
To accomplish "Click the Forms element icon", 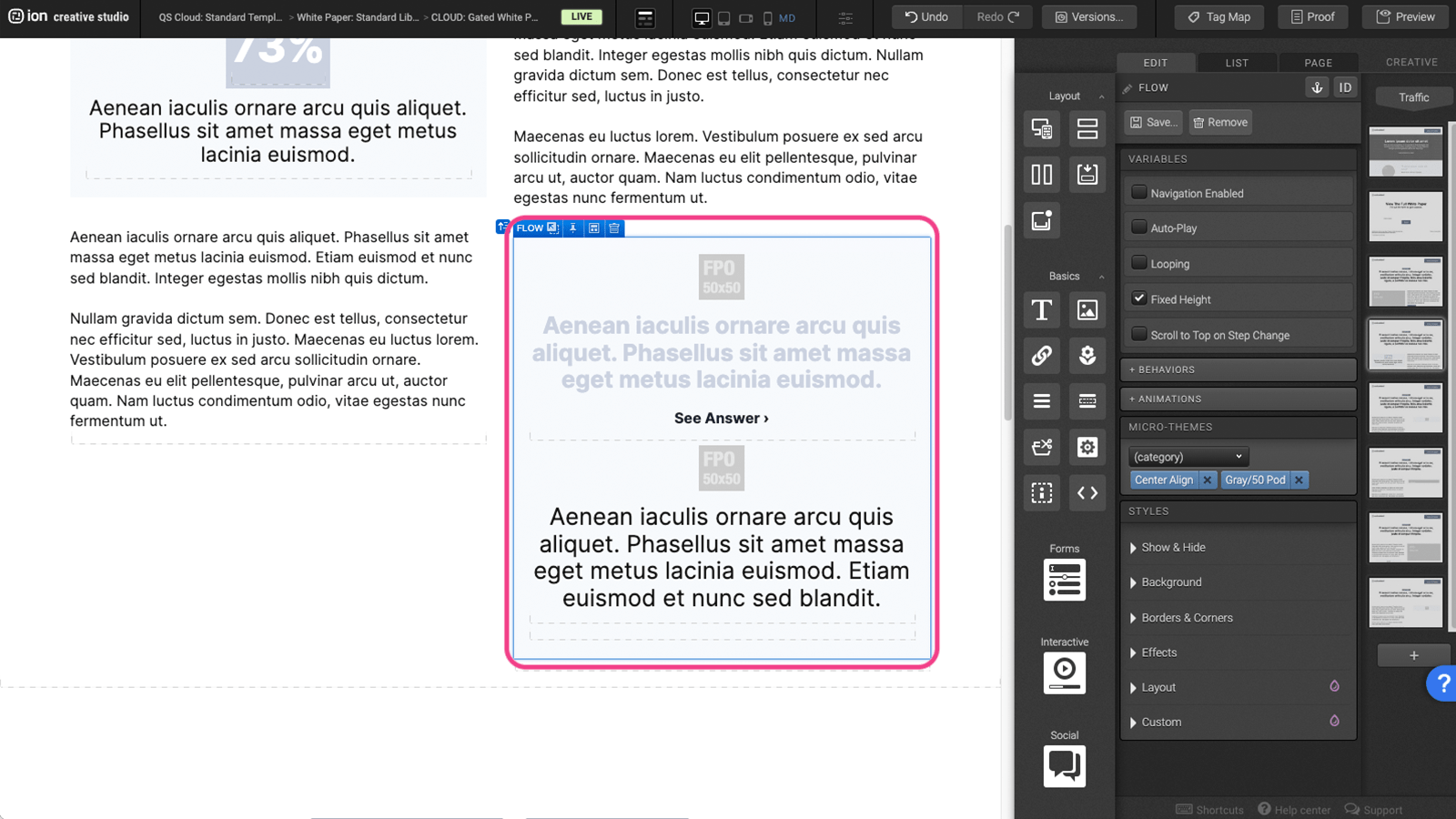I will point(1064,581).
